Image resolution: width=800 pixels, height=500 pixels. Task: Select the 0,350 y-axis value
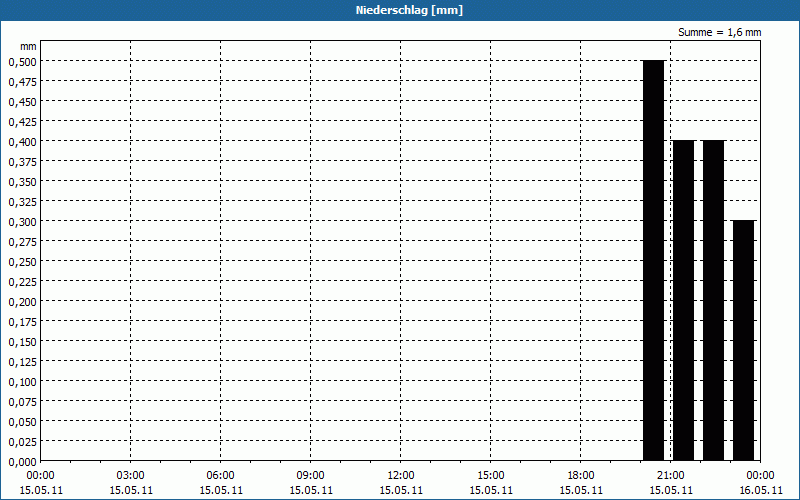(x=23, y=182)
